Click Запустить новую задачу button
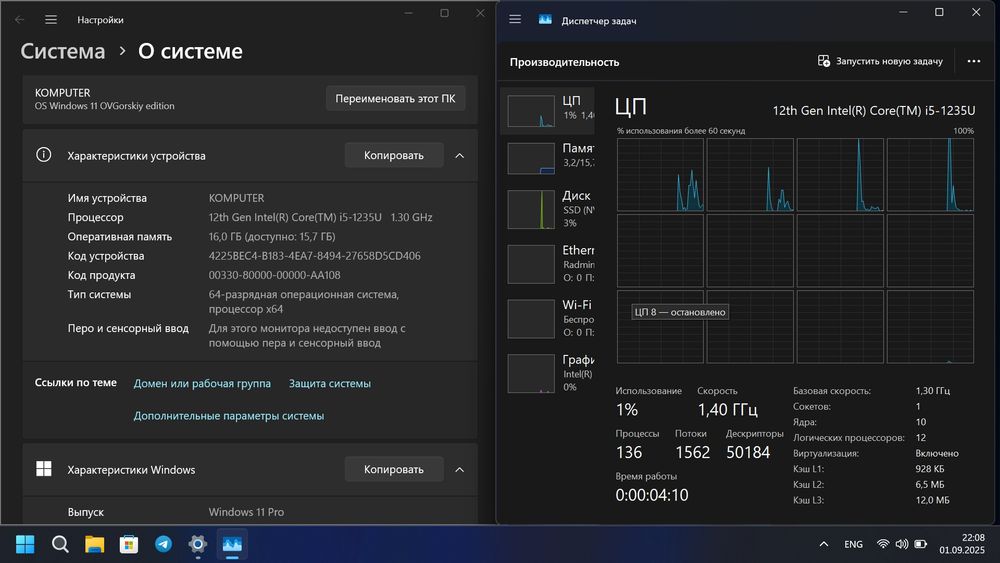The width and height of the screenshot is (1000, 563). (x=880, y=61)
